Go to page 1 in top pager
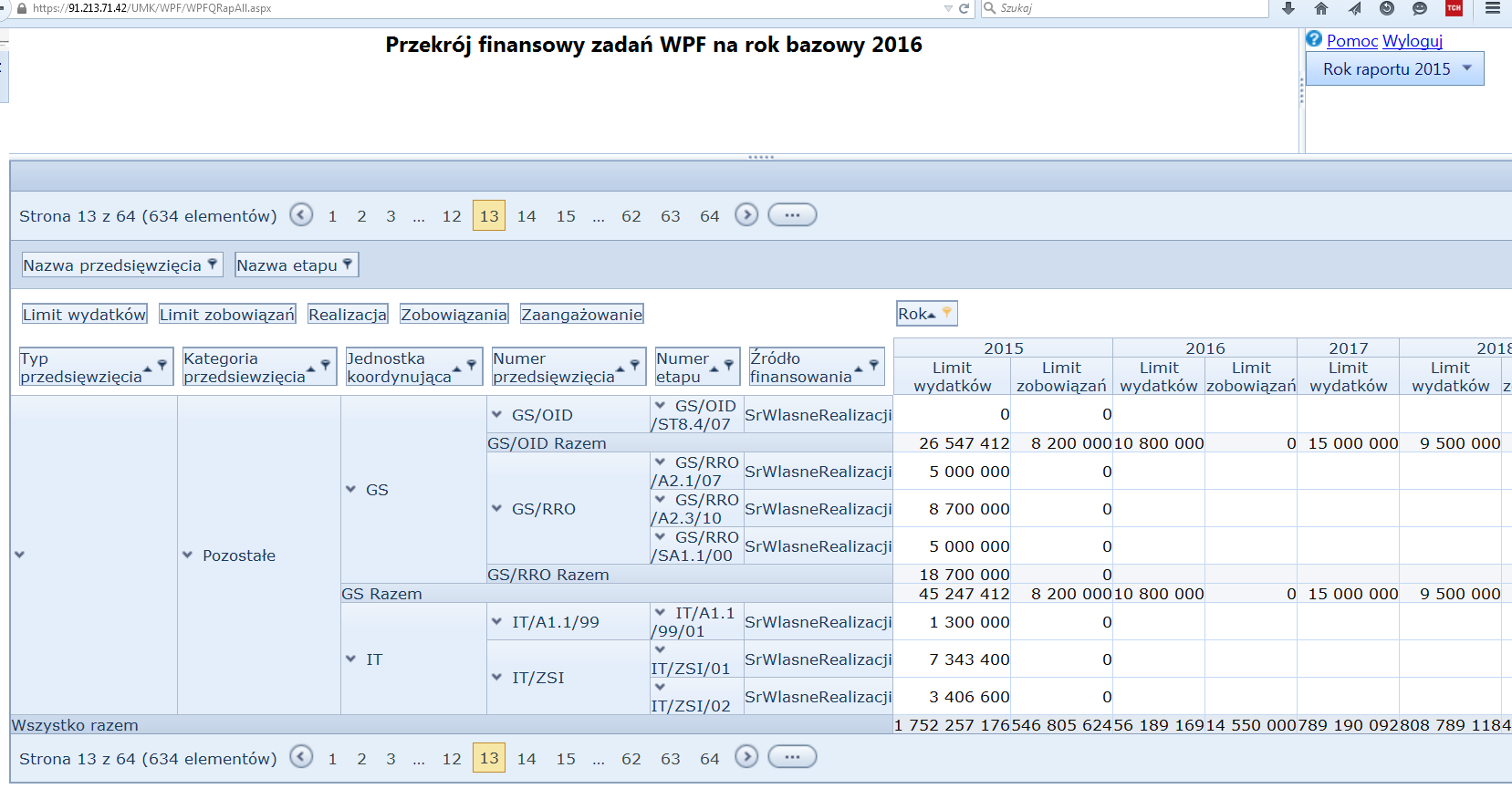The image size is (1512, 789). [x=332, y=216]
